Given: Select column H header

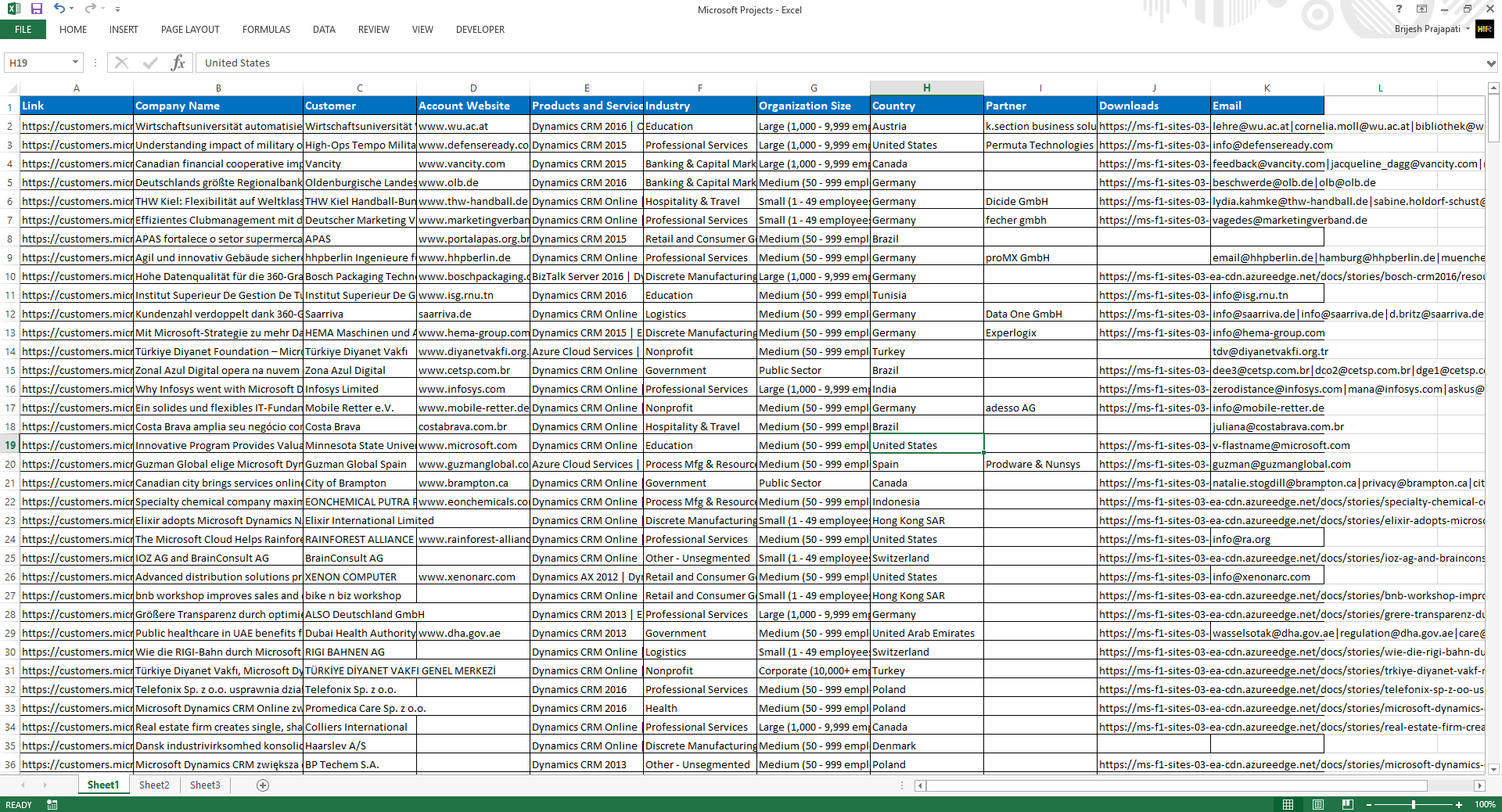Looking at the screenshot, I should tap(927, 88).
